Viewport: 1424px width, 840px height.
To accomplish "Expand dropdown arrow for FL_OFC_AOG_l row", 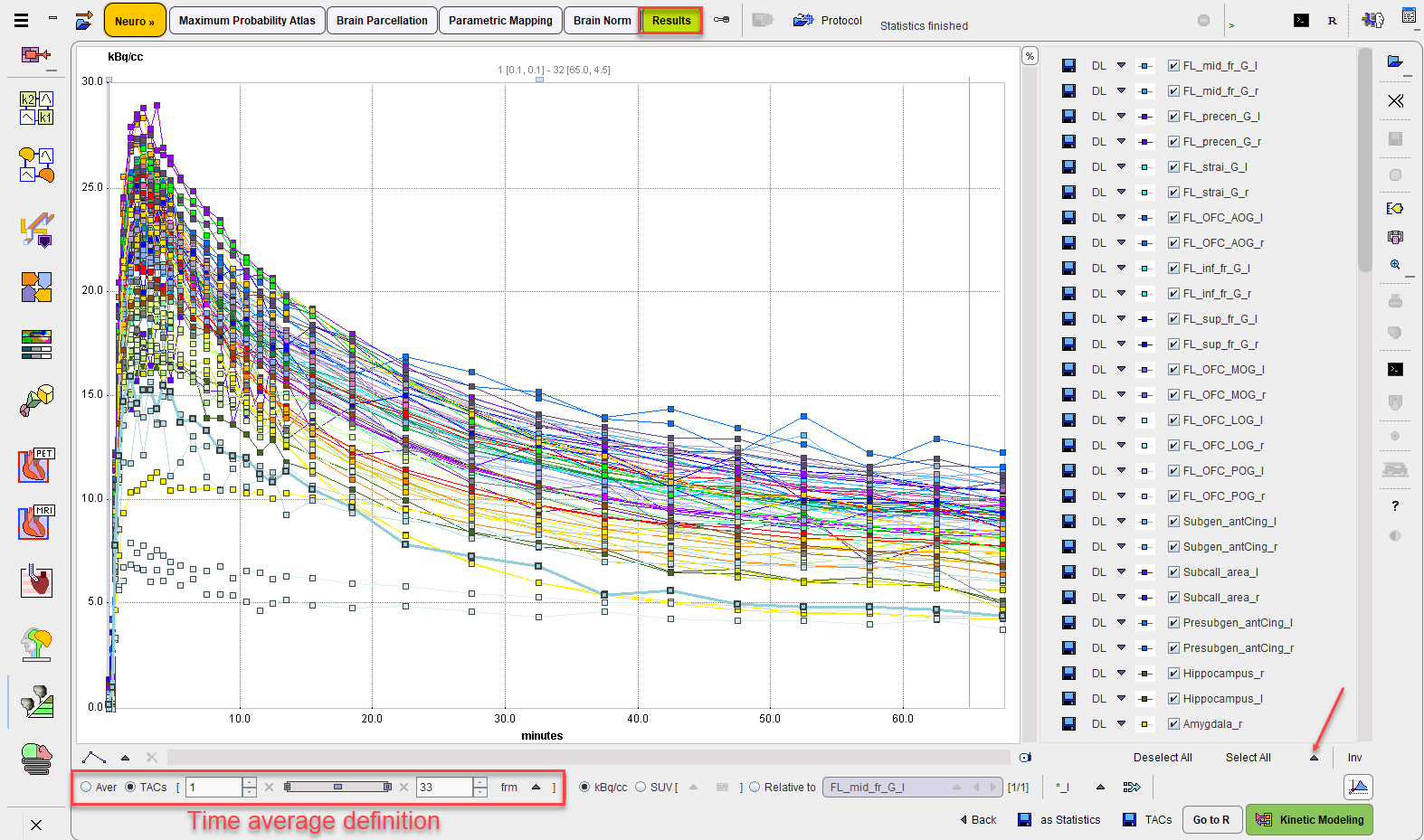I will [1121, 217].
